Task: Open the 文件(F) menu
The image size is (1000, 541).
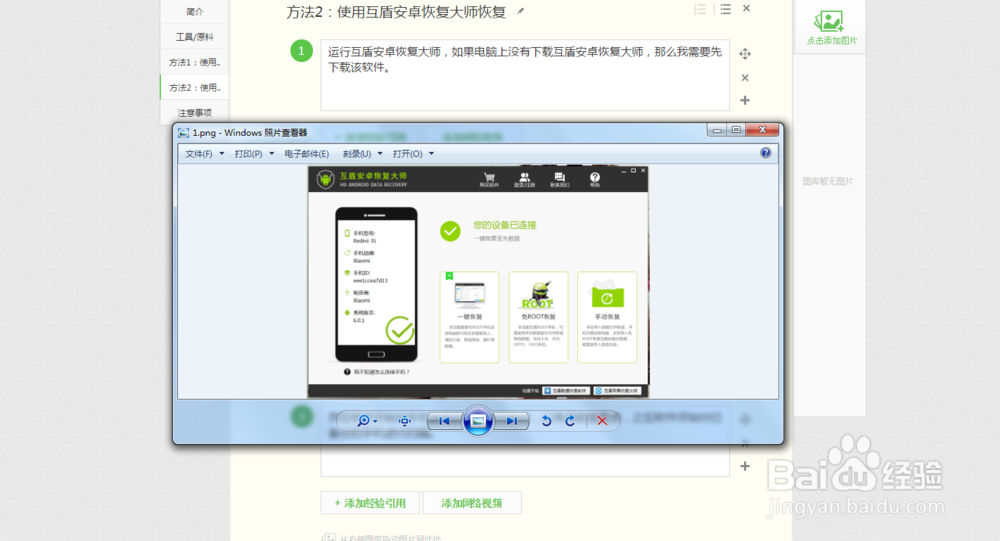Action: tap(199, 154)
